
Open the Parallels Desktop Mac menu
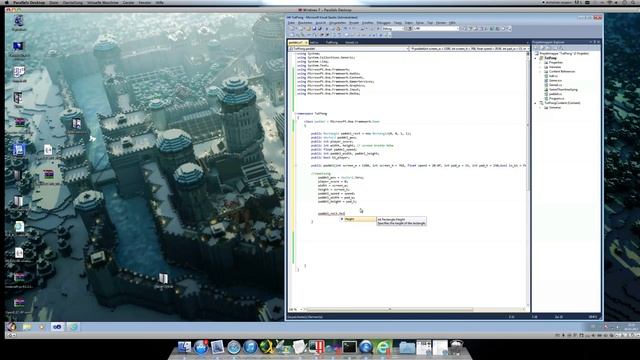coord(29,2)
